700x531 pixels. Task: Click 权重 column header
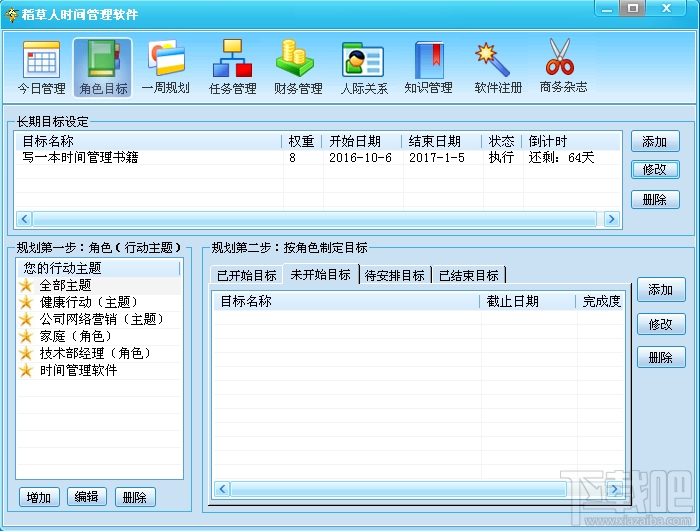(x=301, y=142)
